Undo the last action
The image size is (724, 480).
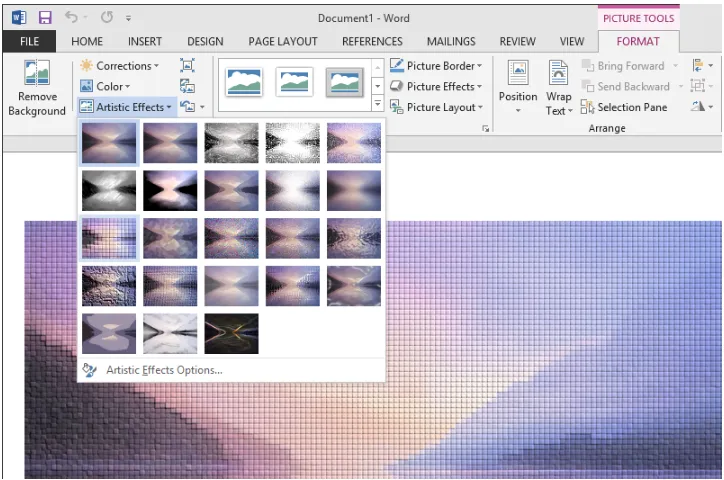[x=71, y=18]
